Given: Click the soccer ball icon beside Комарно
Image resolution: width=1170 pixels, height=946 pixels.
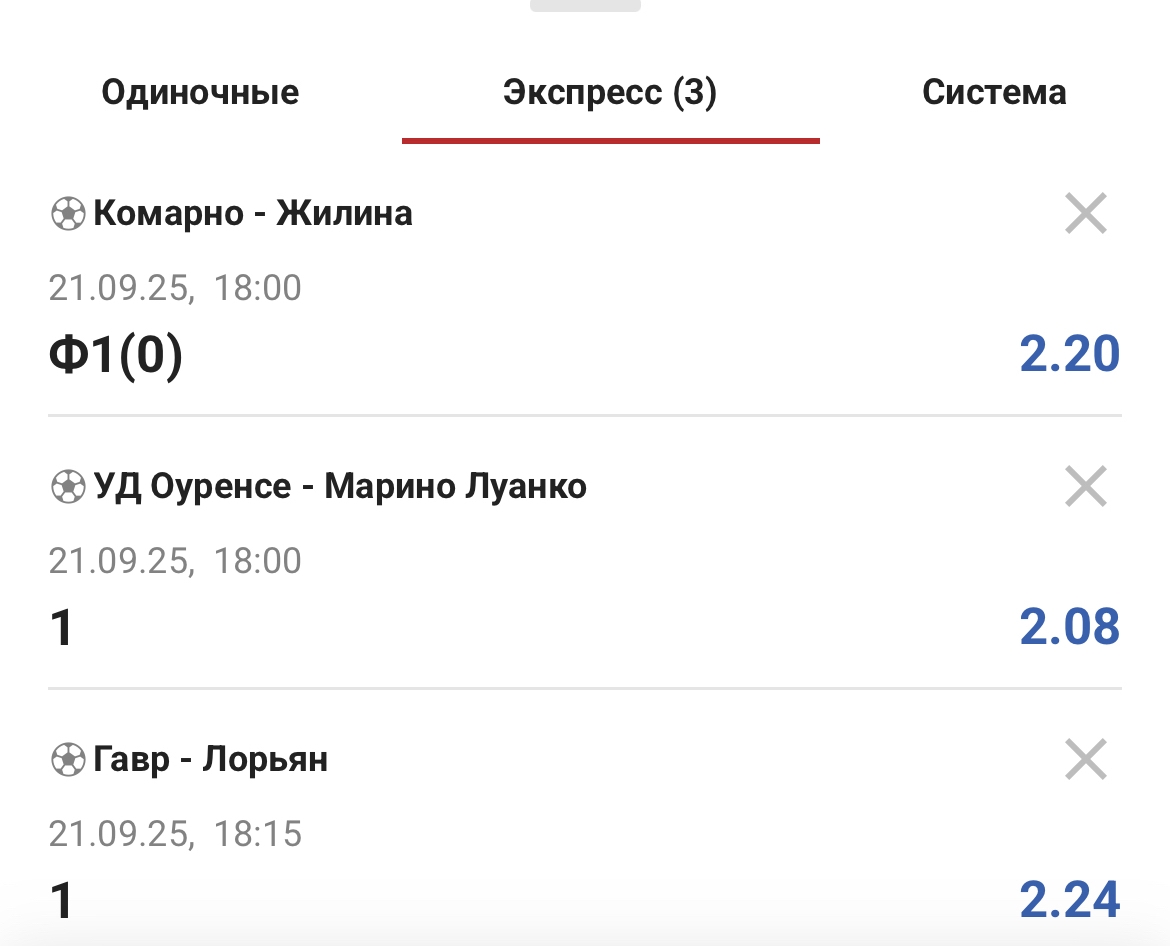Looking at the screenshot, I should [68, 214].
